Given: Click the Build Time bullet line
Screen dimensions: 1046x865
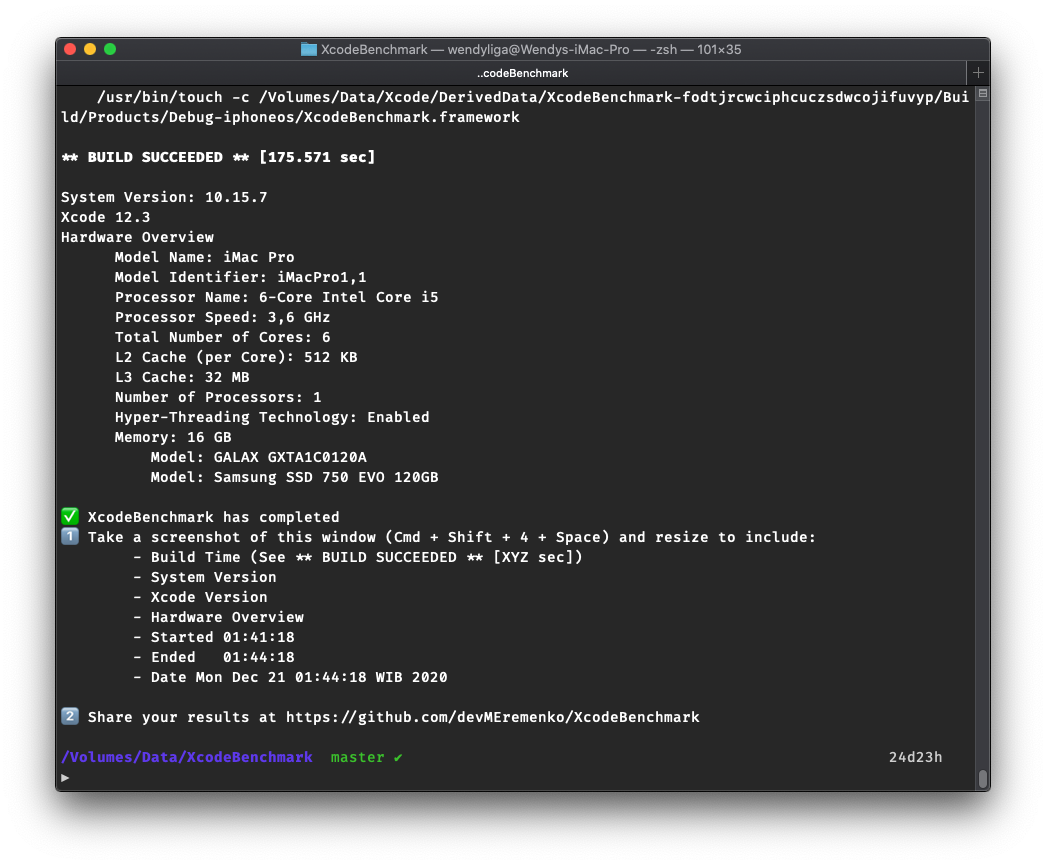Looking at the screenshot, I should (358, 558).
